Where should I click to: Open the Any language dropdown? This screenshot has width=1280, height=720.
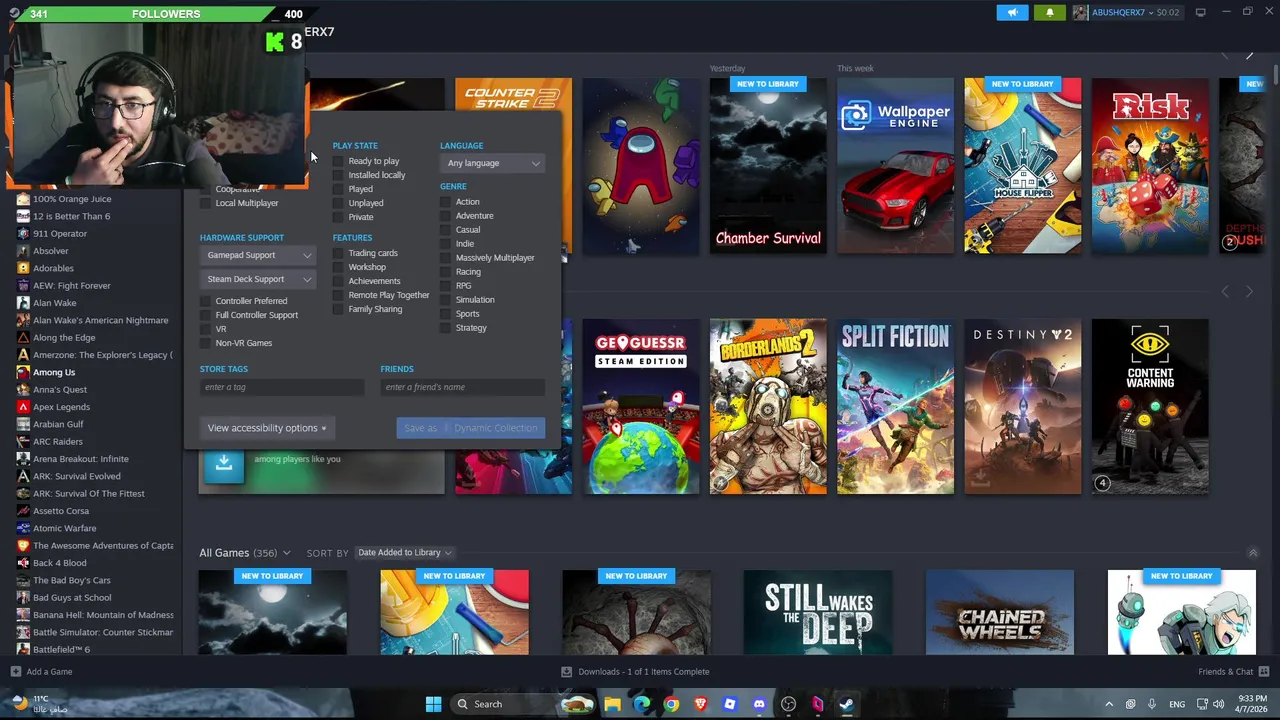(492, 163)
